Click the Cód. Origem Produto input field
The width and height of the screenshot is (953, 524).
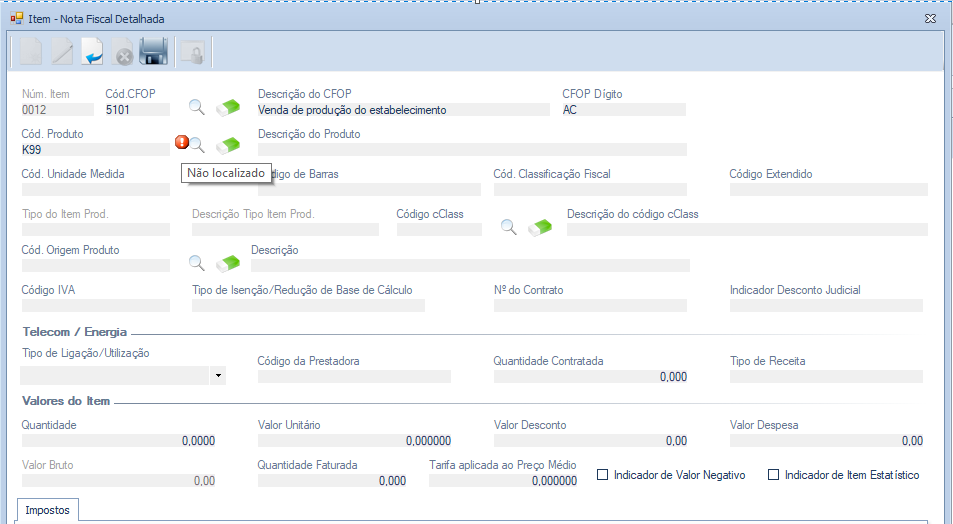[95, 266]
